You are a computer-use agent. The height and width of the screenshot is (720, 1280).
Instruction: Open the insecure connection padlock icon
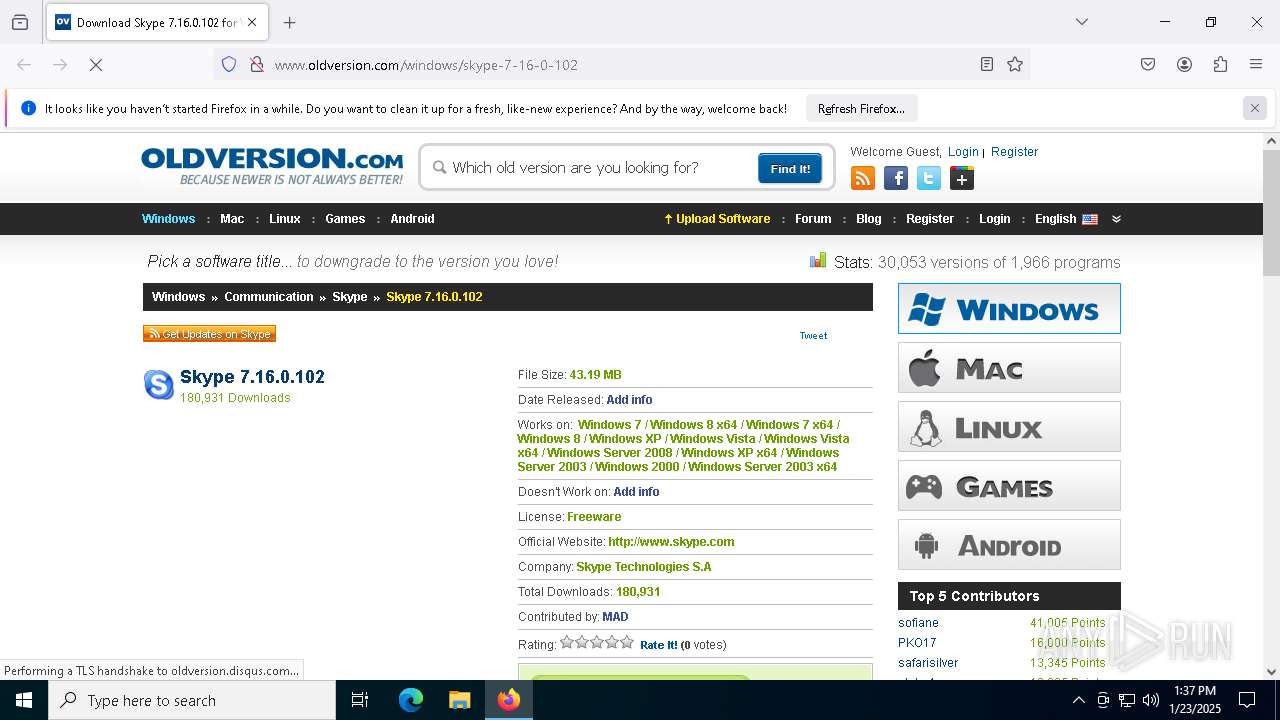click(257, 65)
